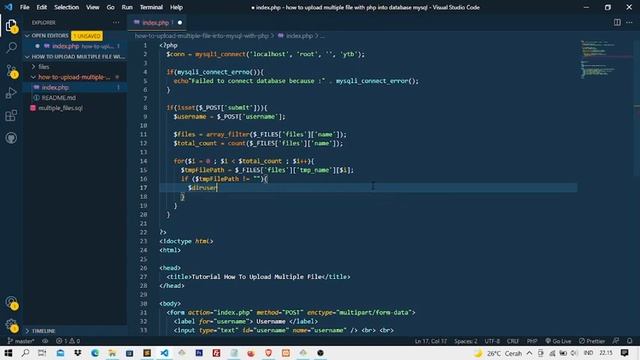Open Windows Start menu
This screenshot has height=360, width=640.
[x=8, y=353]
